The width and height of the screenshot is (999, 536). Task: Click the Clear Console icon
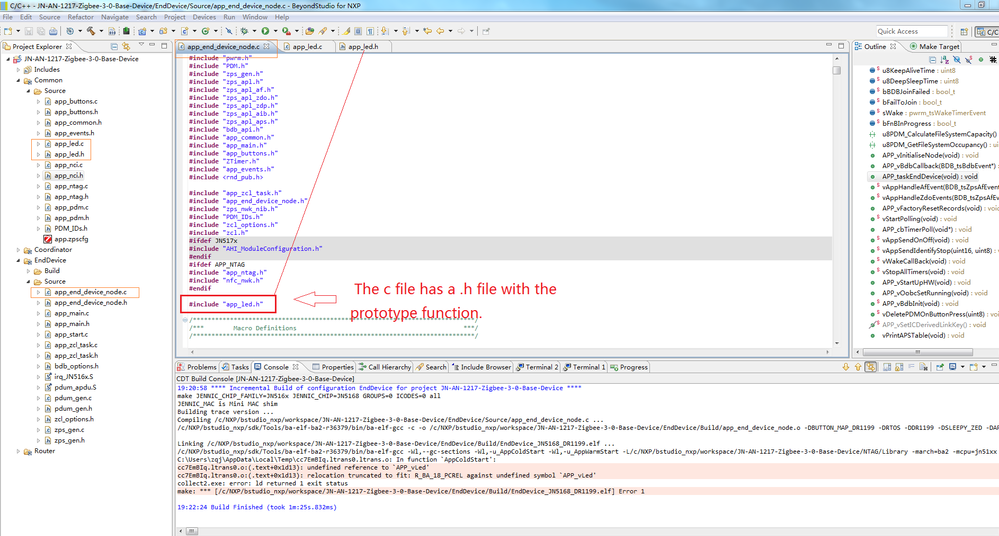click(x=923, y=367)
